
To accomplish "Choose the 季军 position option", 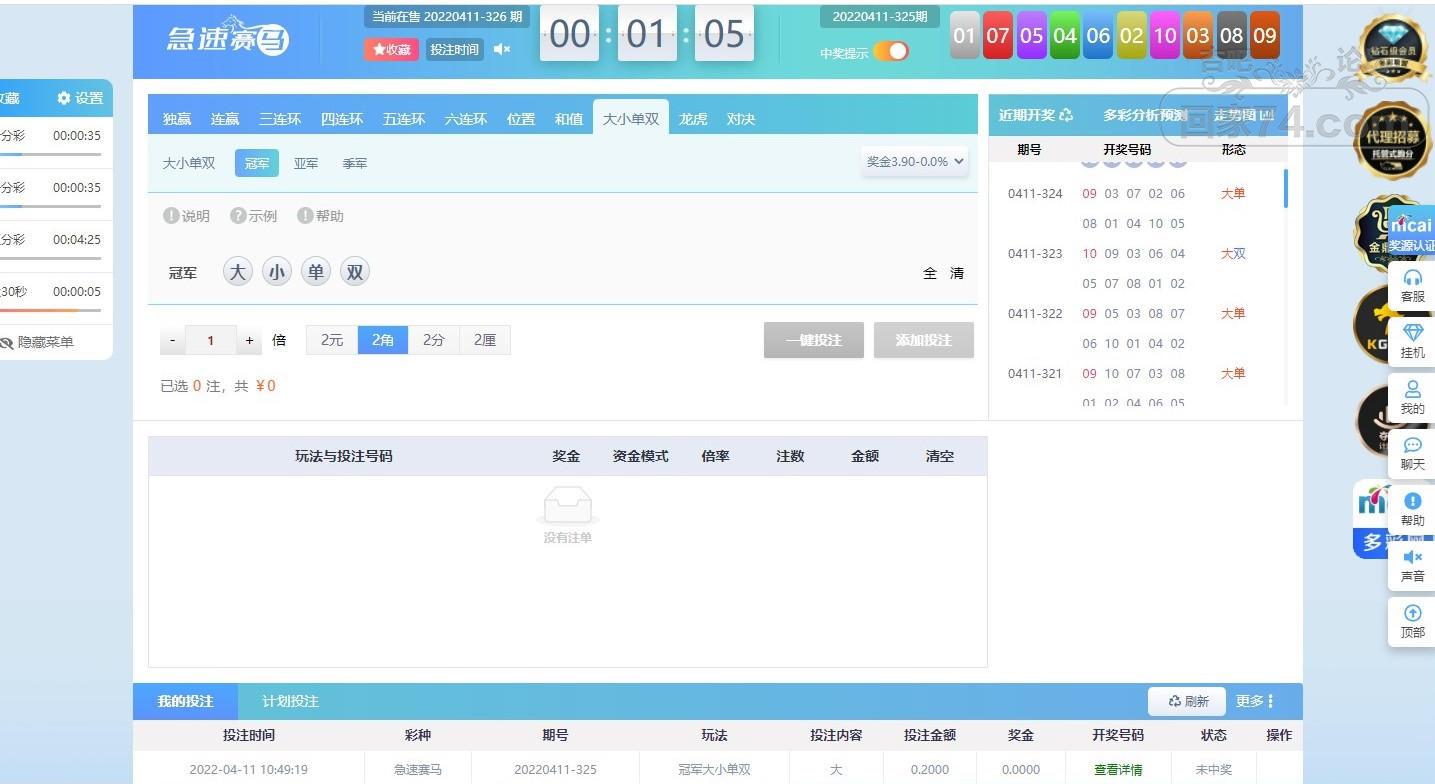I will tap(355, 163).
